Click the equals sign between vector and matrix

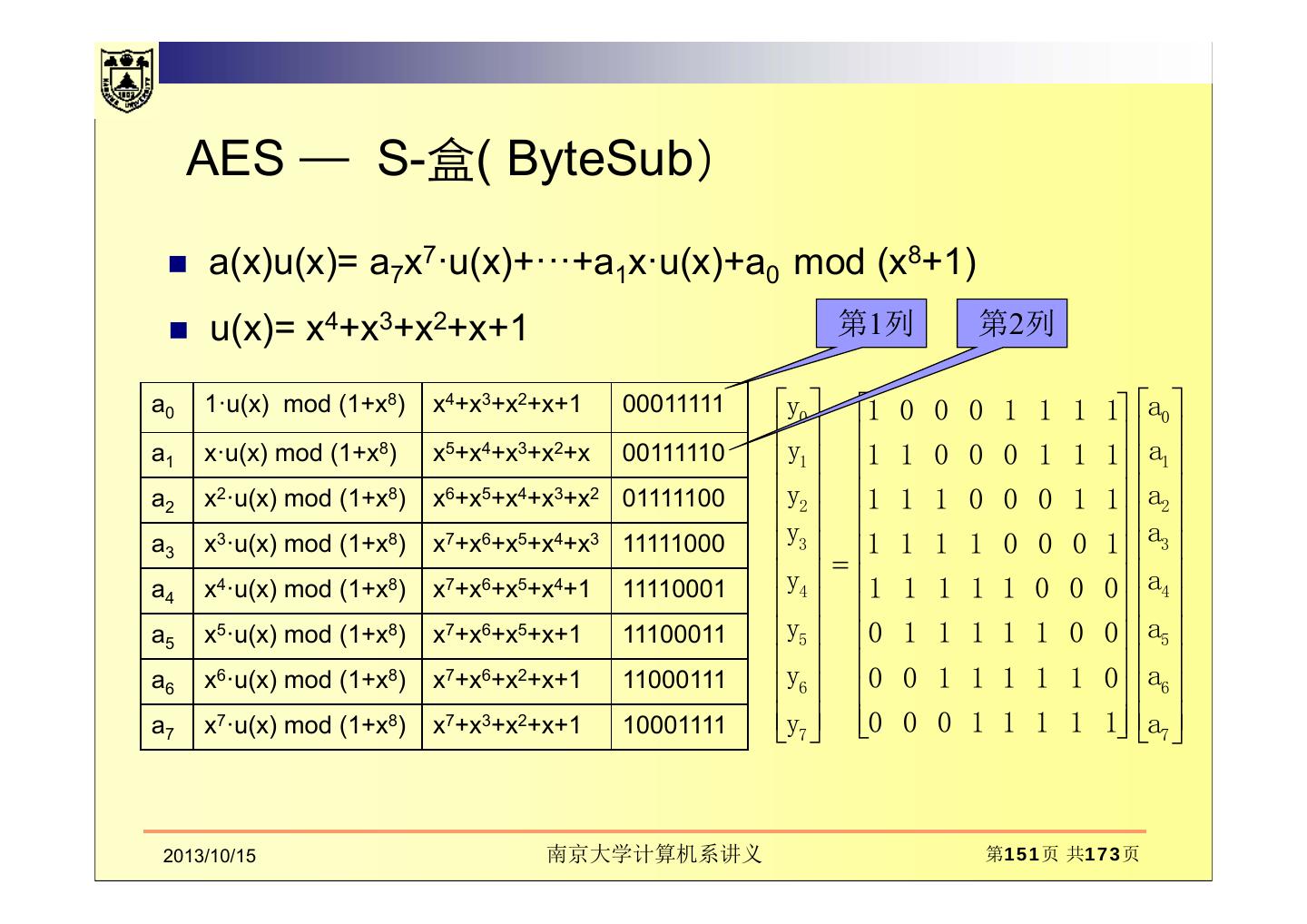pyautogui.click(x=840, y=565)
